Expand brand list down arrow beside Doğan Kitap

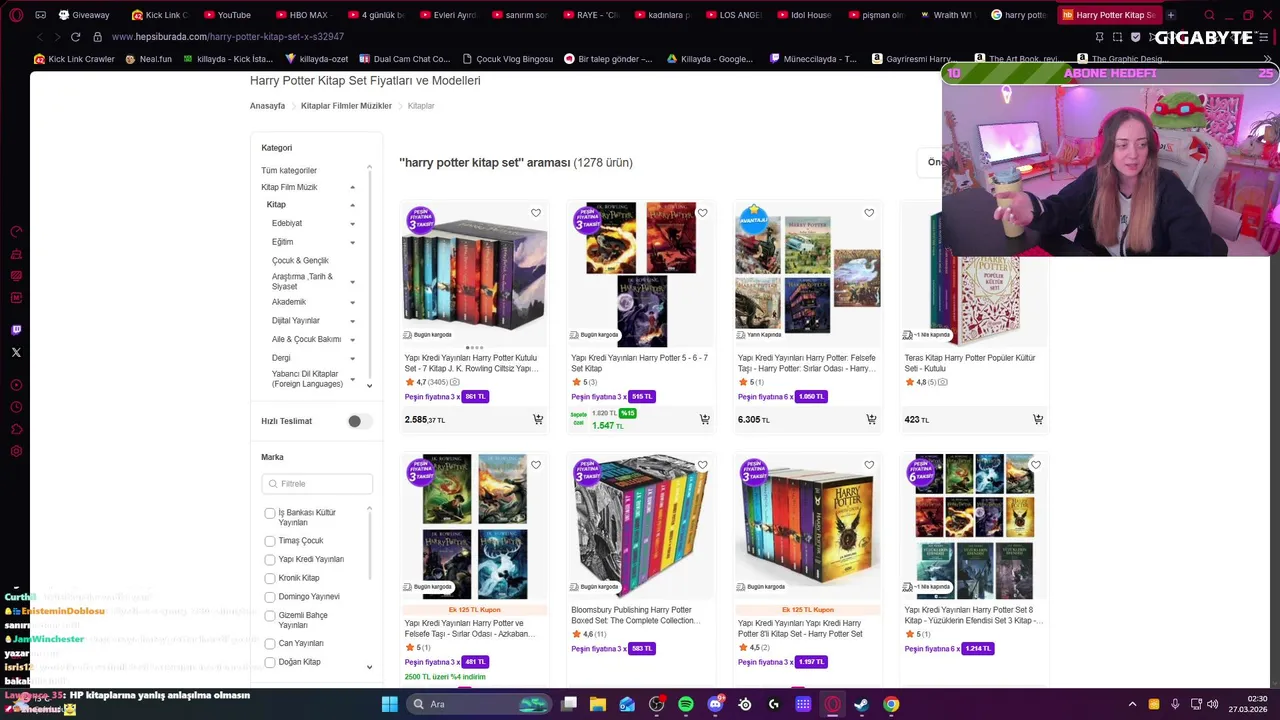click(369, 667)
